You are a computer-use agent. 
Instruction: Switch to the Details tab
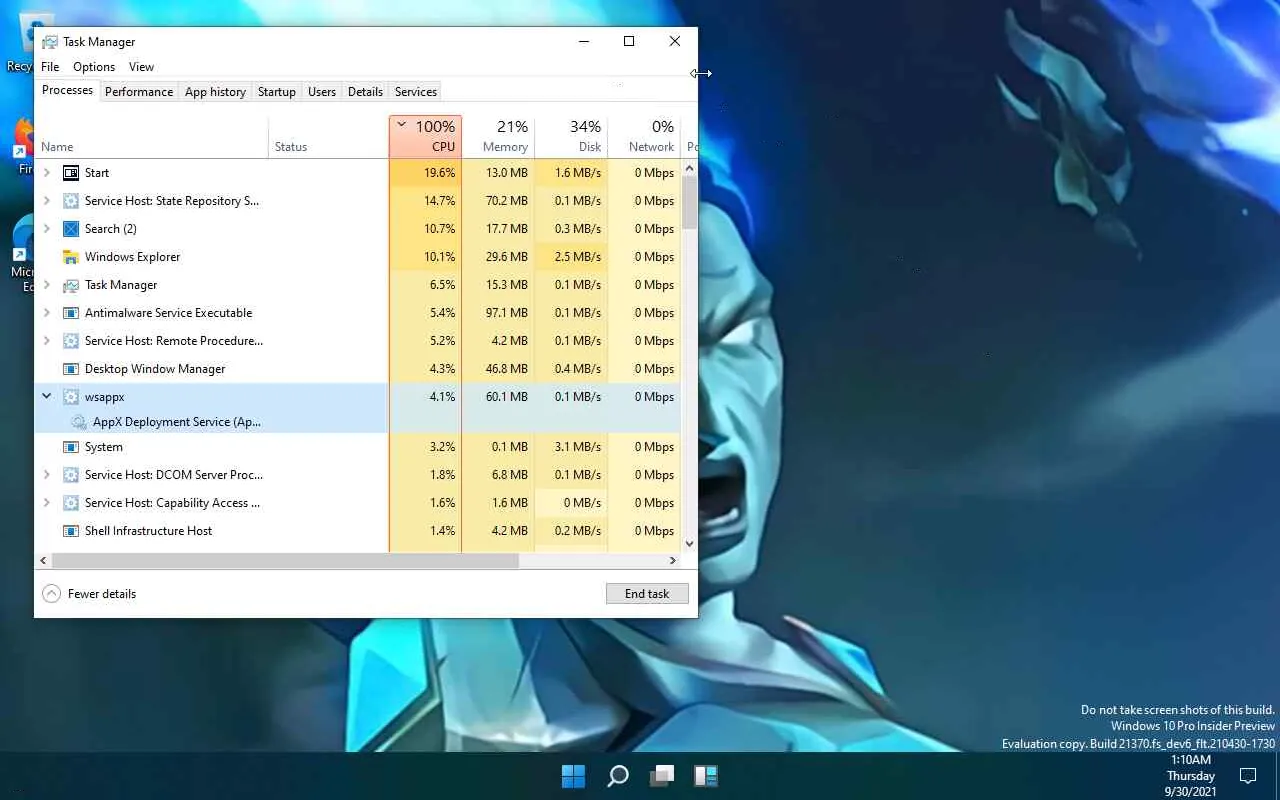365,92
